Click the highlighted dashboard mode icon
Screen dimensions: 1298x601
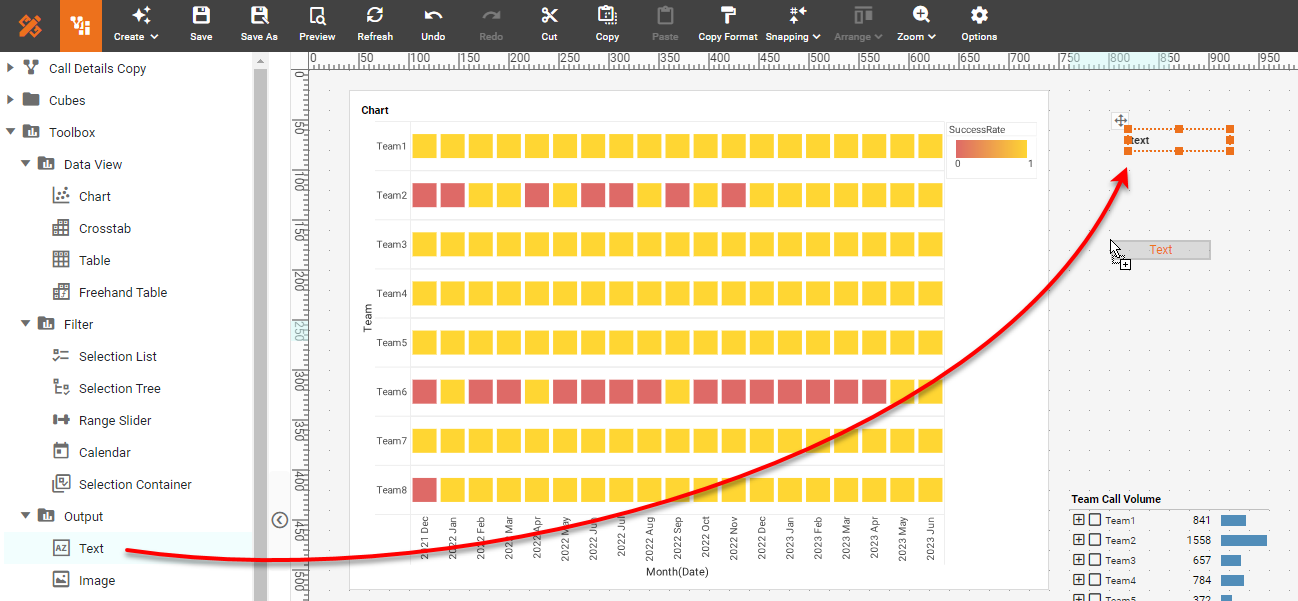(81, 26)
